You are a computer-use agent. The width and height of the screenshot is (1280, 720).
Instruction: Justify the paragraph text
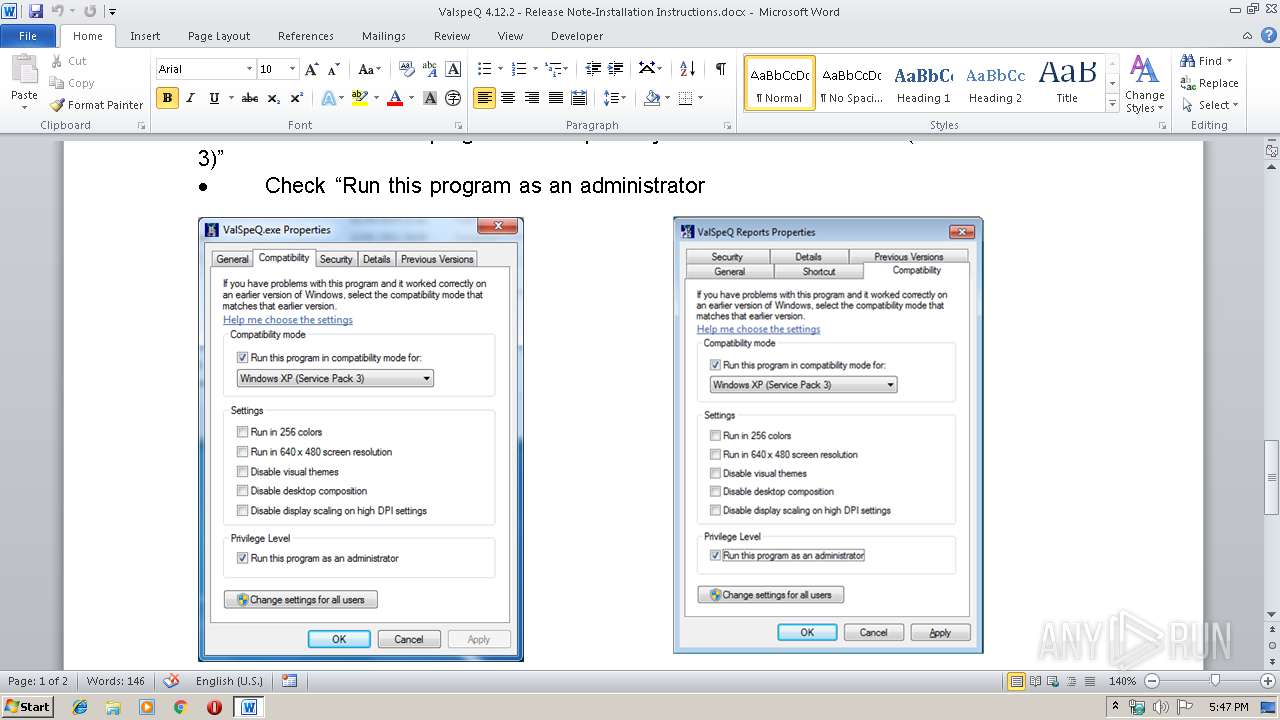555,98
